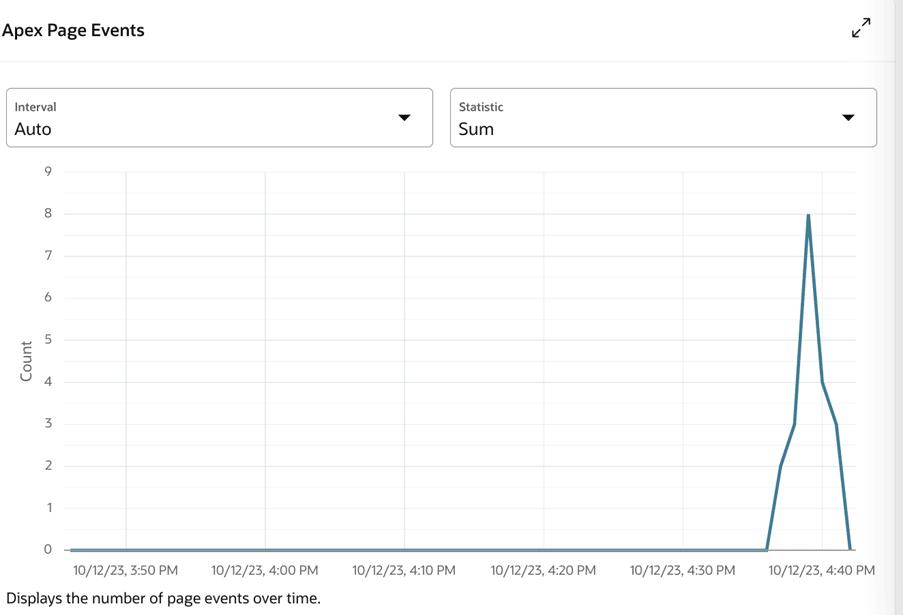Viewport: 903px width, 615px height.
Task: Click the '10/12/23, 4:10 PM' axis label
Action: (x=404, y=570)
